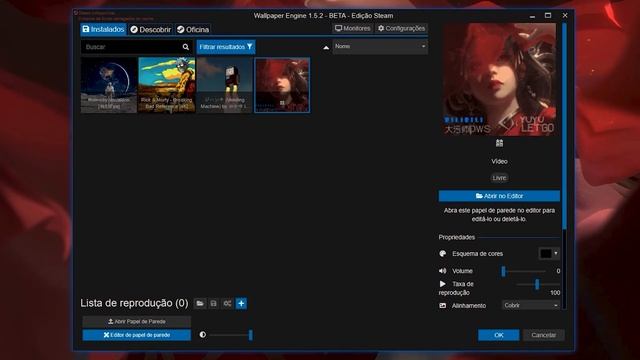The height and width of the screenshot is (360, 640).
Task: Maximize the Wallpaper Engine window
Action: (x=548, y=16)
